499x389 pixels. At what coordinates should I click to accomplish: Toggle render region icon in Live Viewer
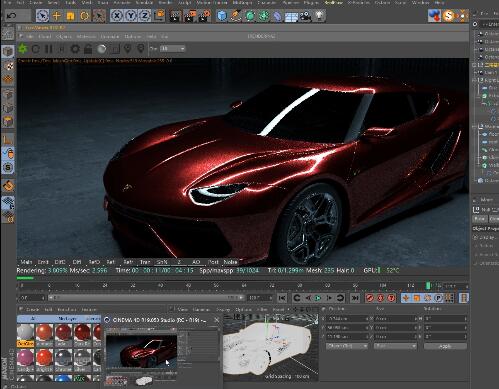click(115, 49)
